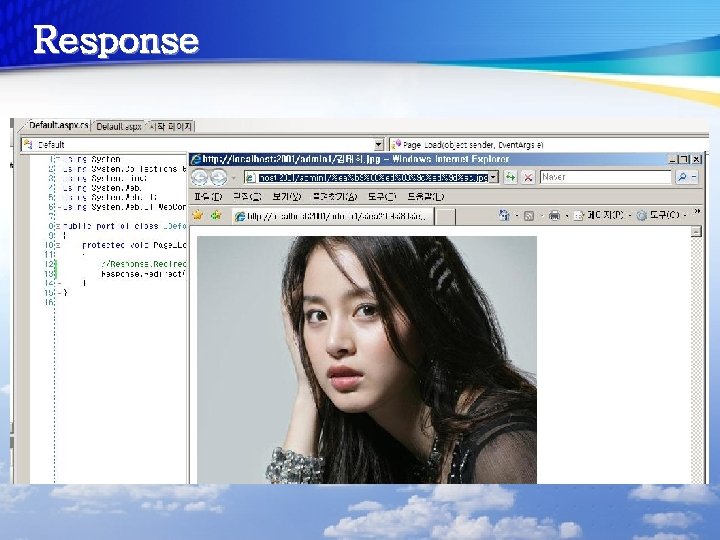The image size is (720, 540).
Task: Refresh the page with green arrows icon
Action: [x=510, y=177]
